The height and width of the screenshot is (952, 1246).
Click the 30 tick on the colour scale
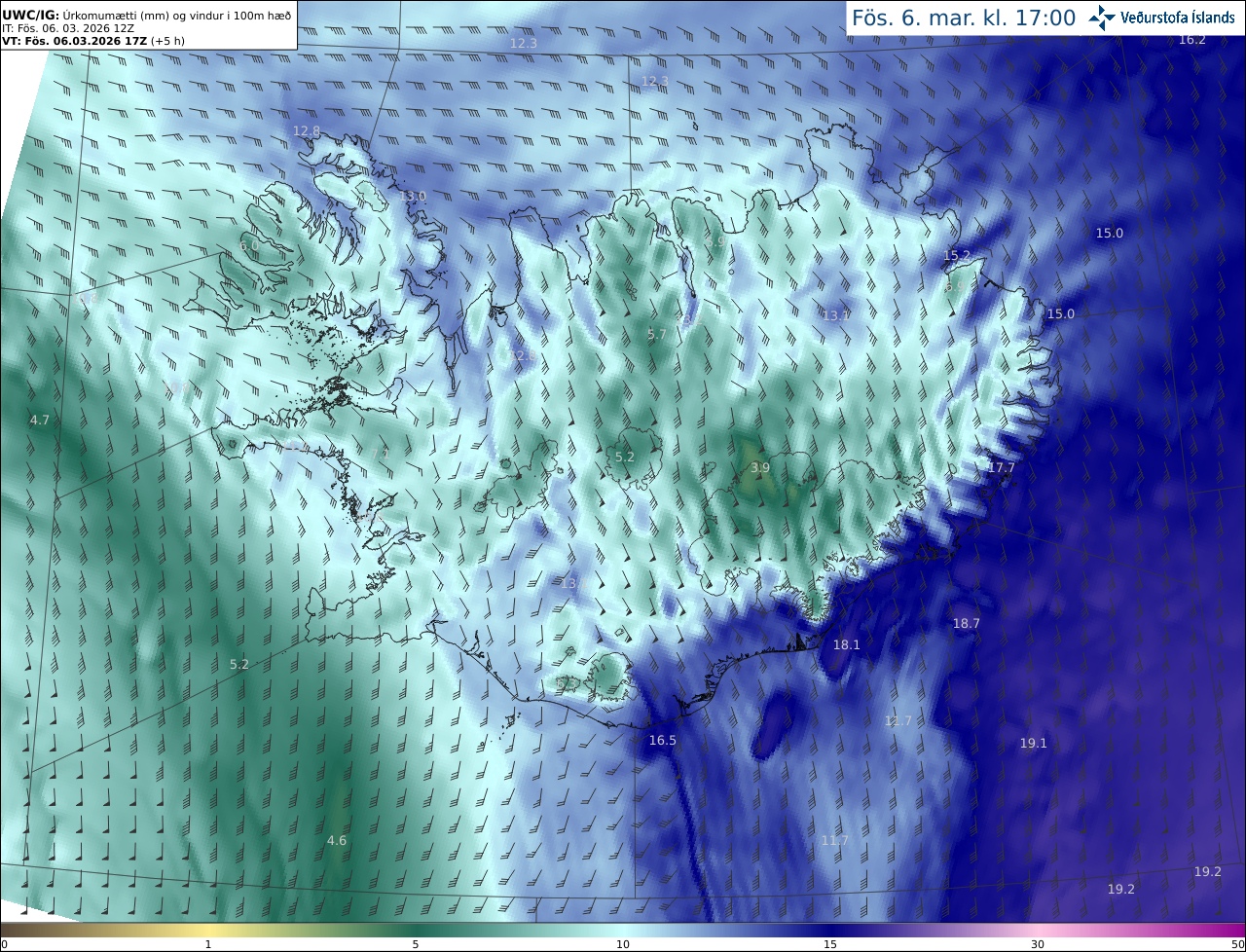(1038, 944)
